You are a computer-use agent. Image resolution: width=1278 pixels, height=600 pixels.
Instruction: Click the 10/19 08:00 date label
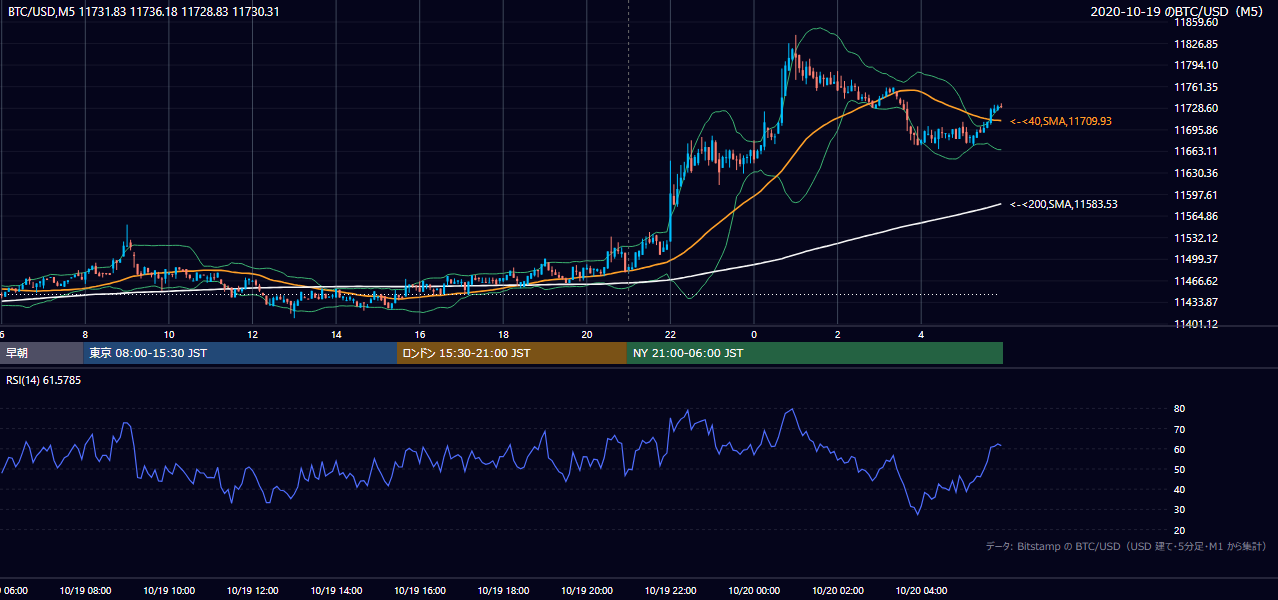coord(86,591)
